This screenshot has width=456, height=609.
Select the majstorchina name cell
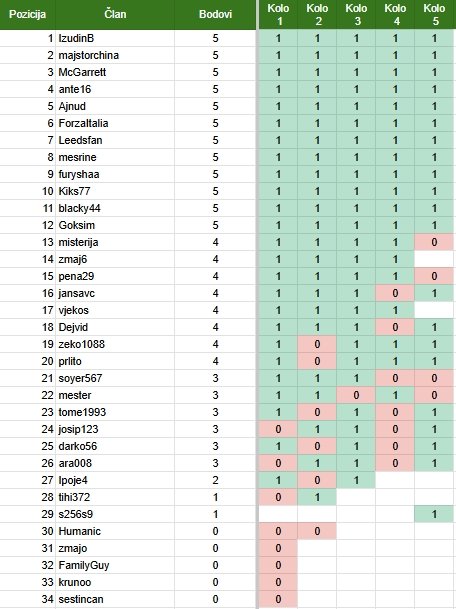coord(115,55)
